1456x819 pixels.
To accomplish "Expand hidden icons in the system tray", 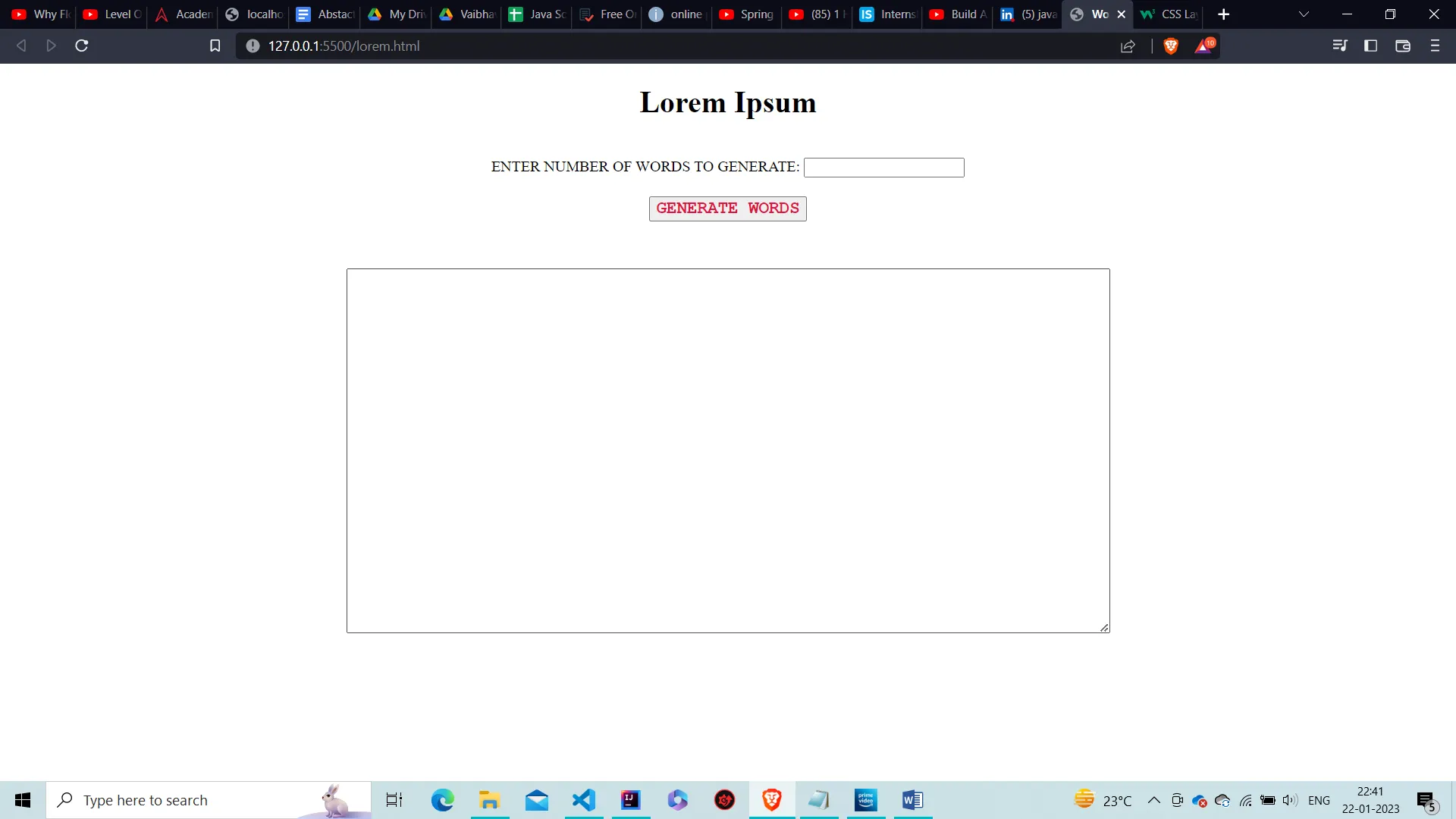I will coord(1153,799).
